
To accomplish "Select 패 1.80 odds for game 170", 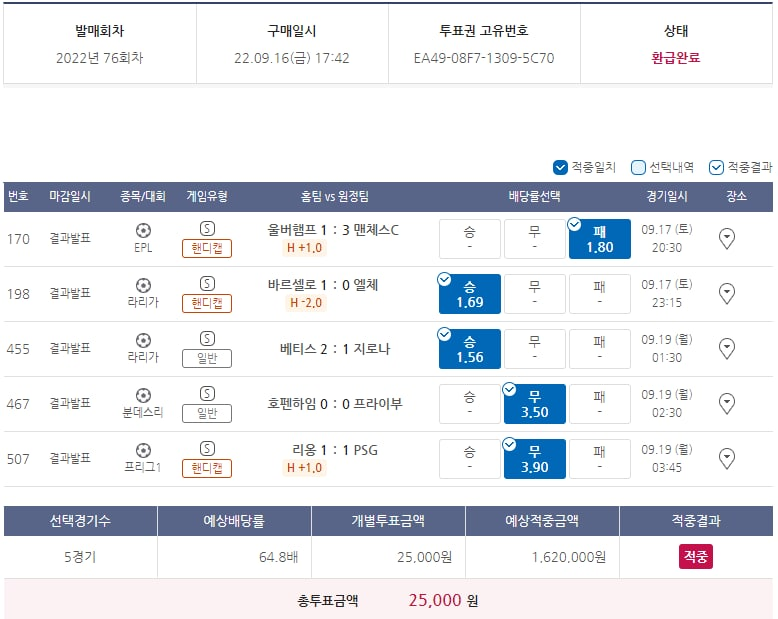I will (x=600, y=239).
